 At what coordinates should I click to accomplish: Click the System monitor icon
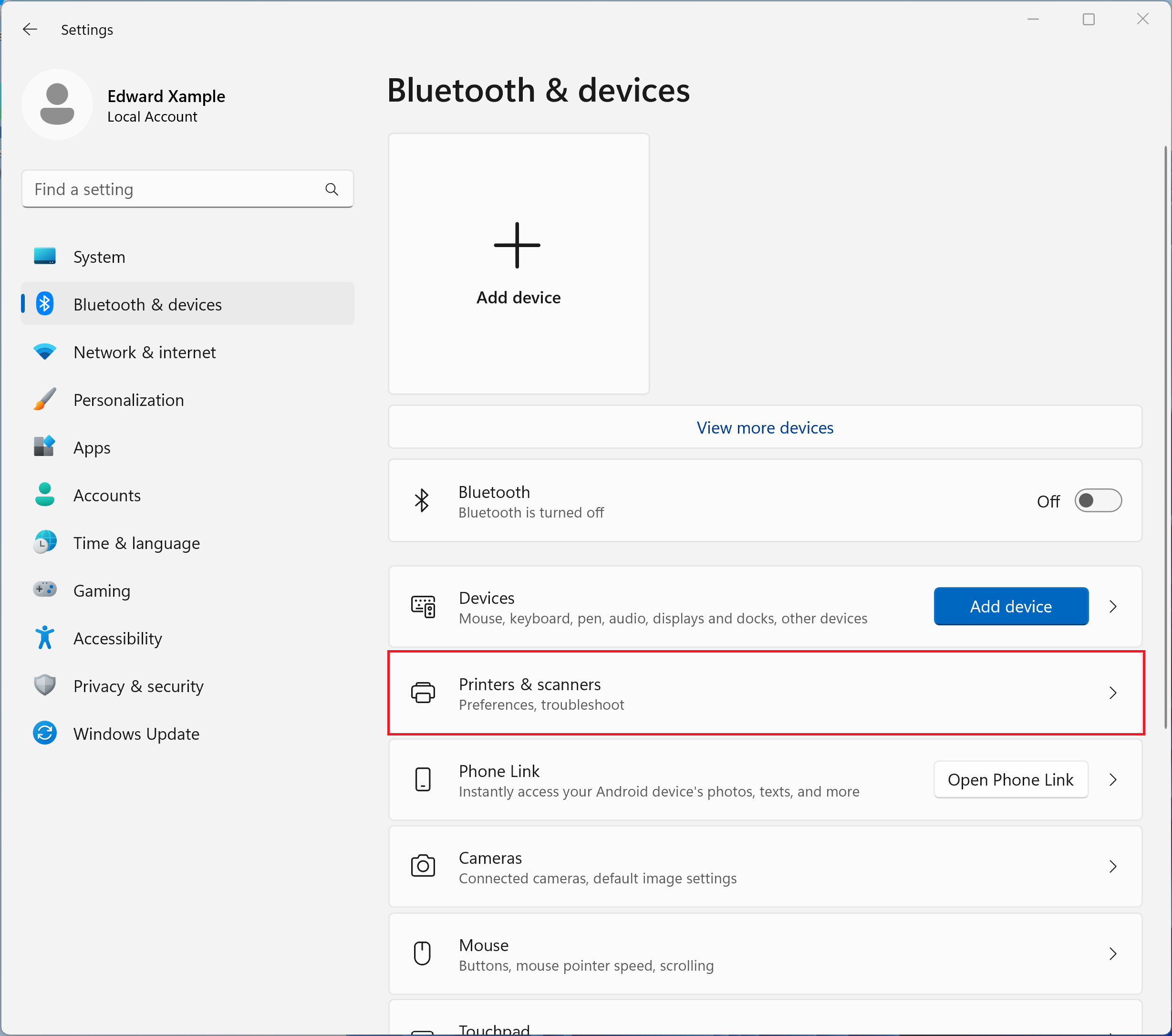point(45,256)
